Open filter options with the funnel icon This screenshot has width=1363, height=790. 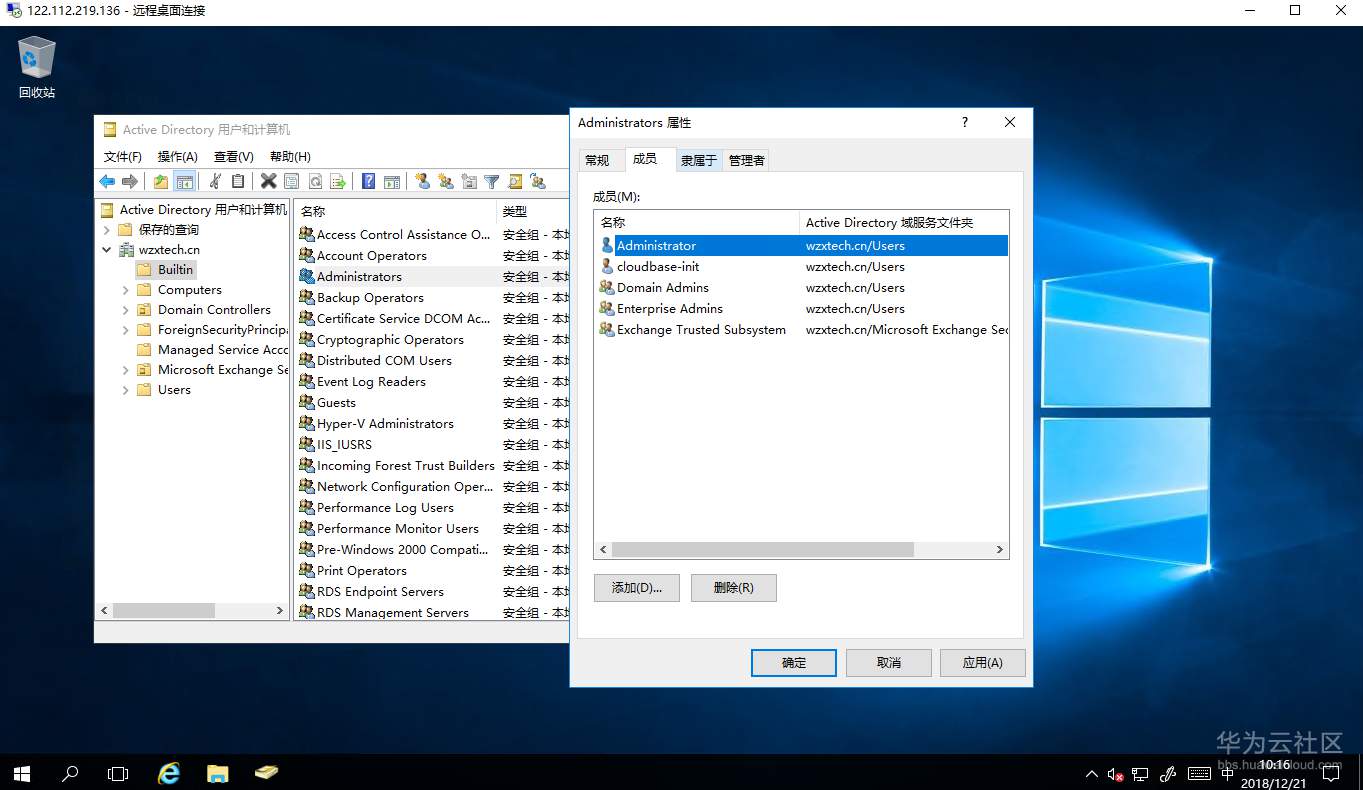491,181
